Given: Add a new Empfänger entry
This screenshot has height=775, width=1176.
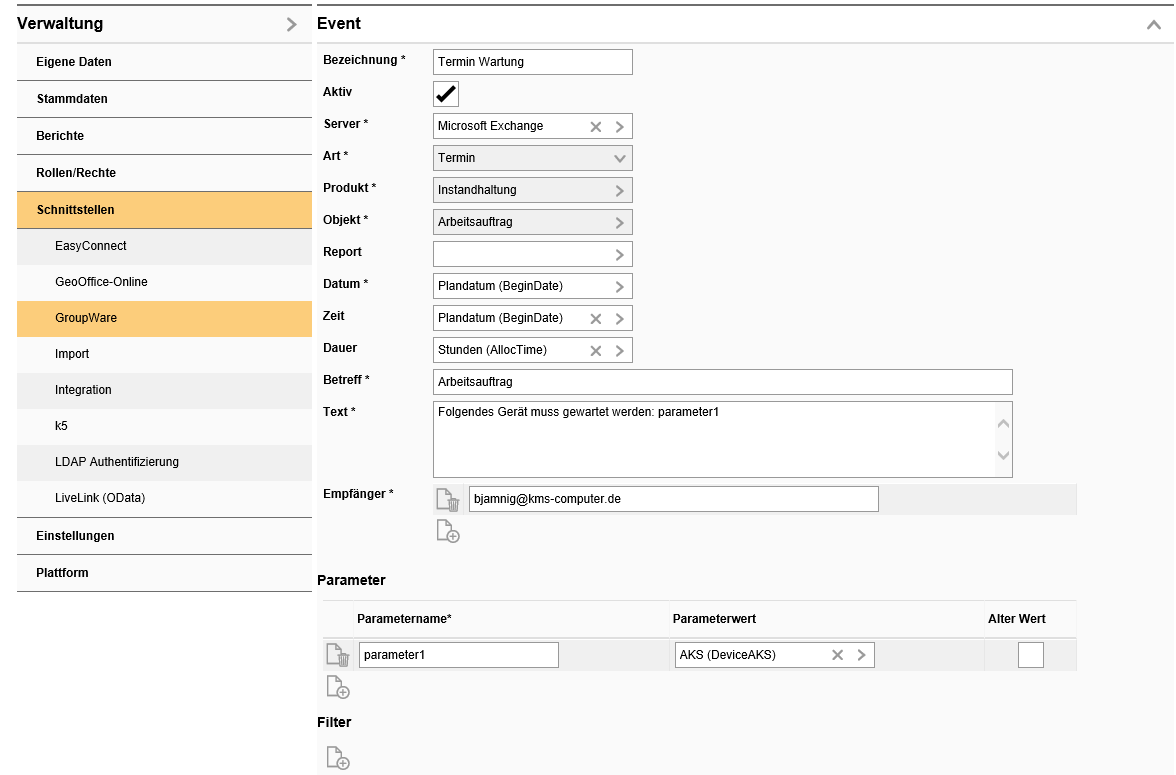Looking at the screenshot, I should tap(448, 531).
